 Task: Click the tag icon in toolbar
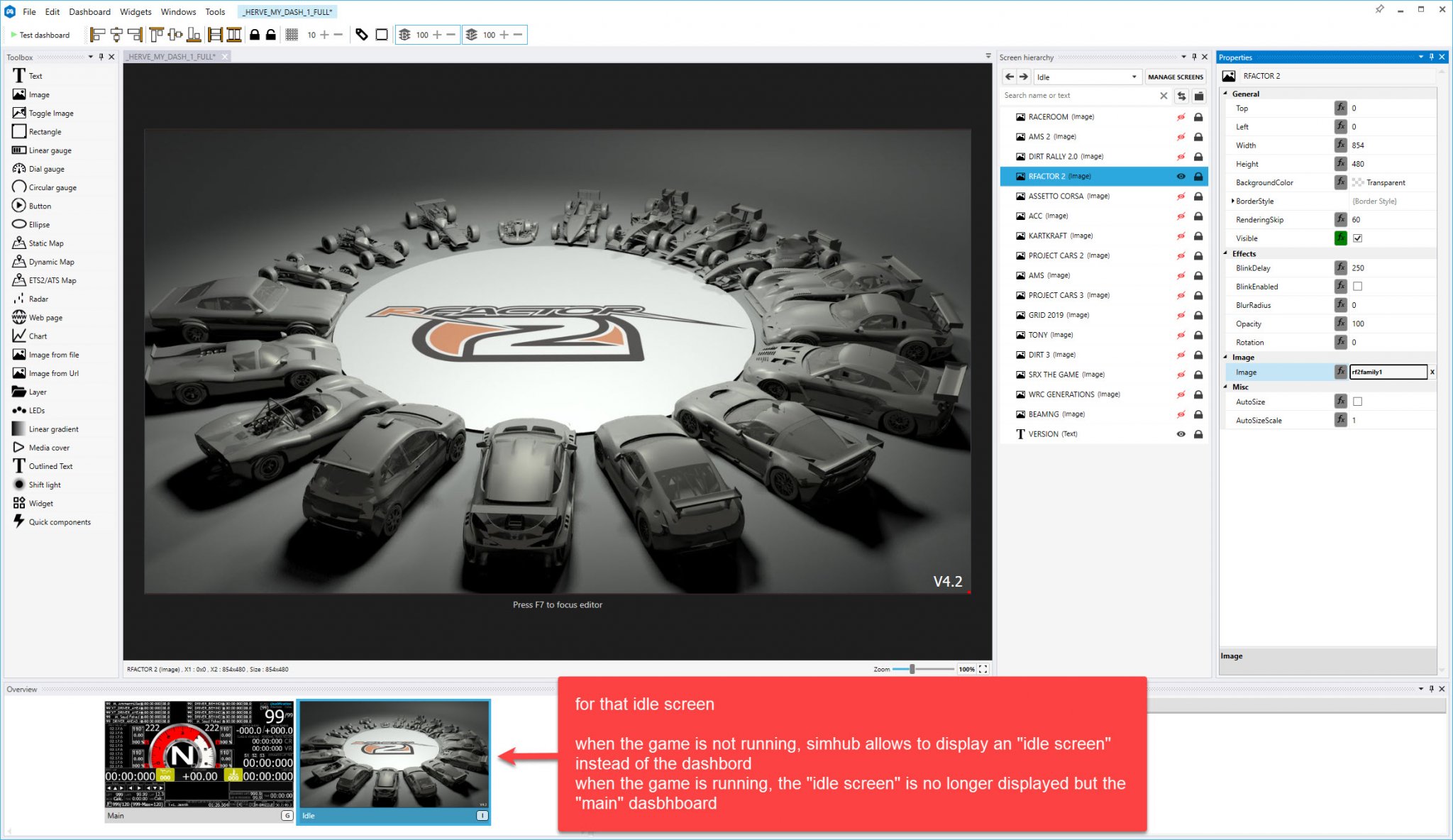tap(362, 35)
